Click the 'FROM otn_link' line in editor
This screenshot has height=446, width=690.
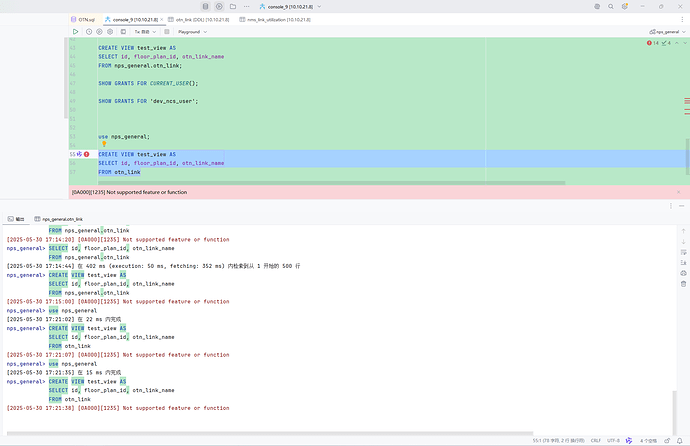click(x=119, y=172)
